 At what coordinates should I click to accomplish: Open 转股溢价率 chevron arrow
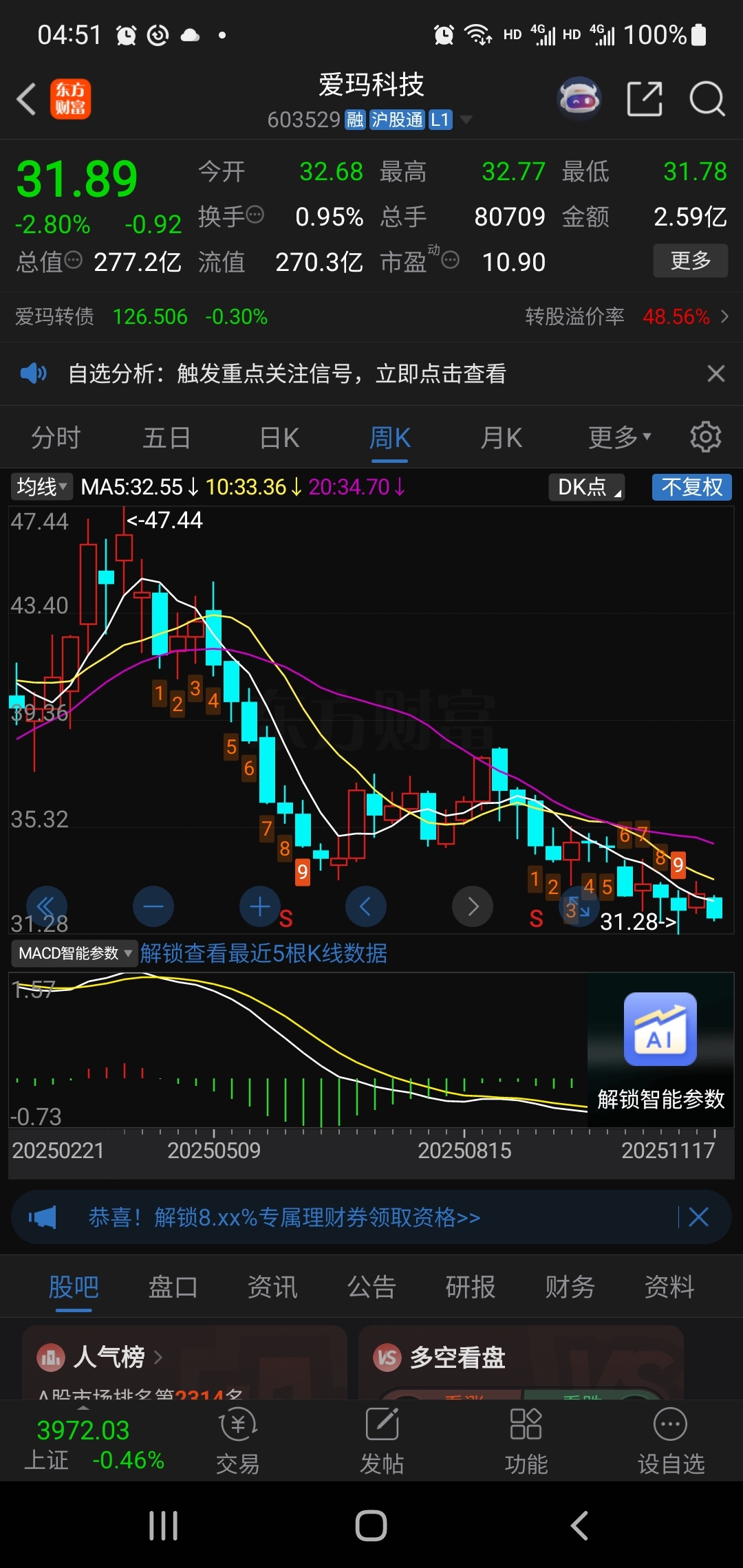724,316
